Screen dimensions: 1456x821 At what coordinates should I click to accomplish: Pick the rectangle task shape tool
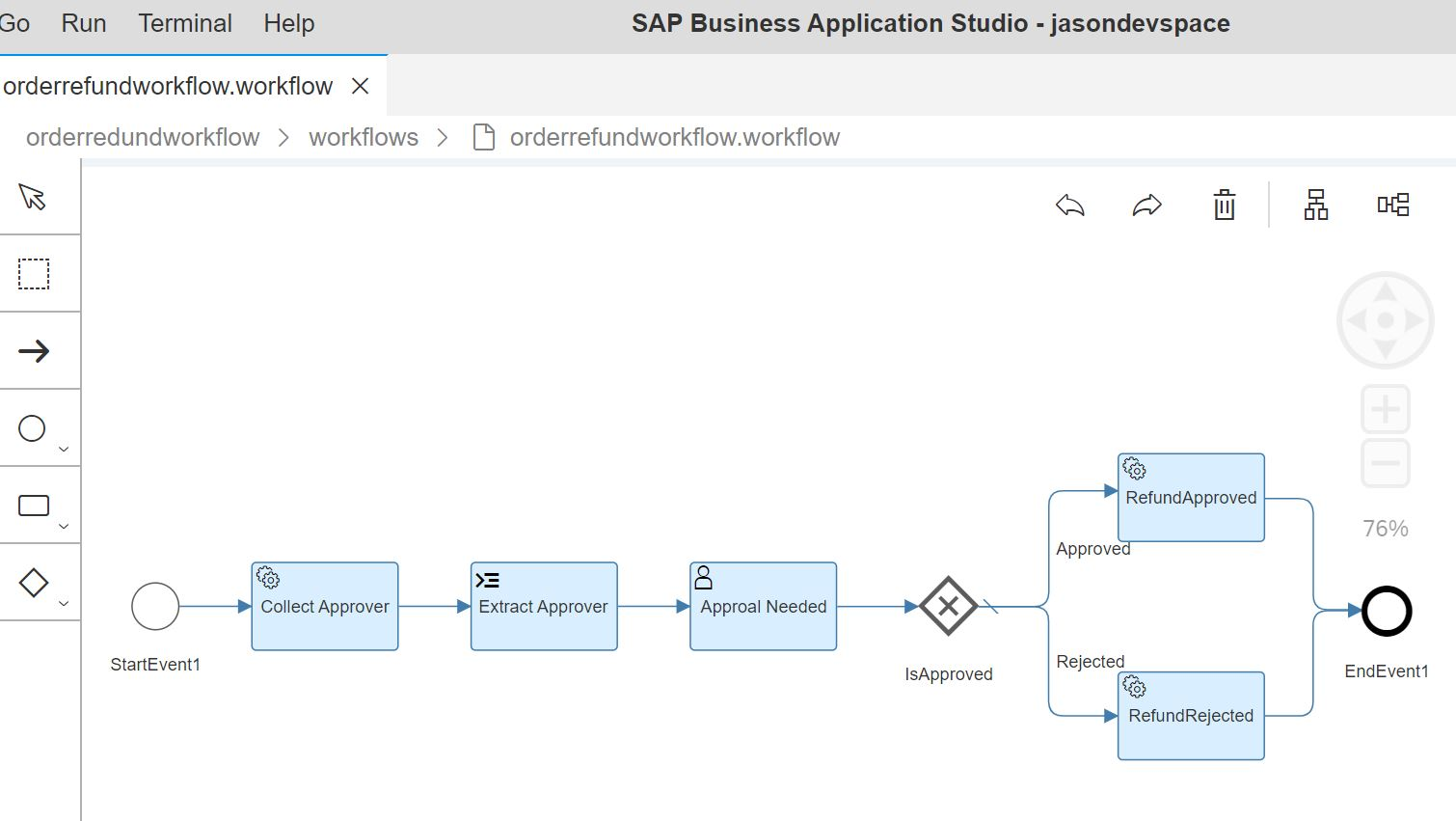point(34,506)
